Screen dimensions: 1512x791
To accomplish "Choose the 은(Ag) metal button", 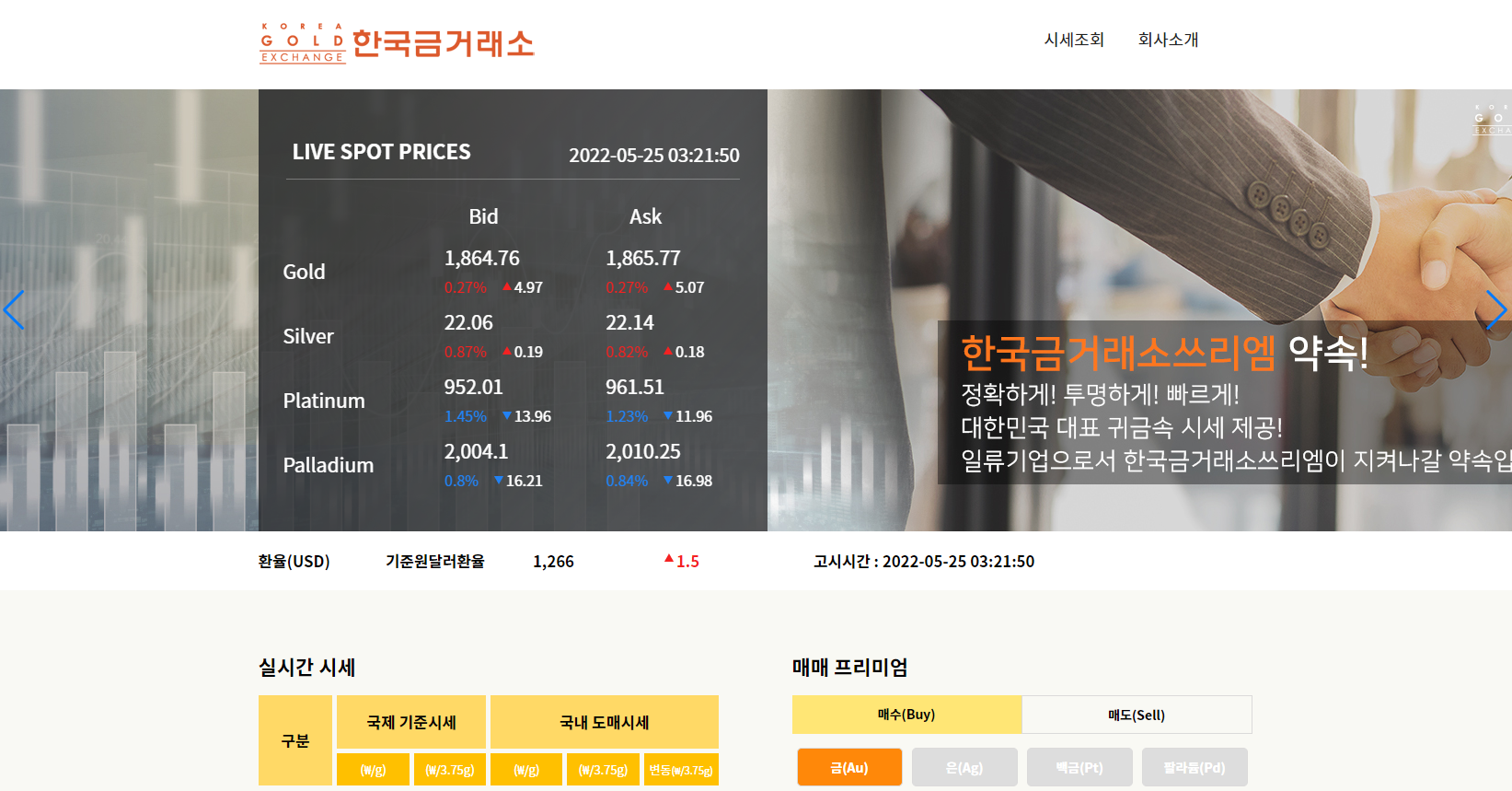I will 964,767.
